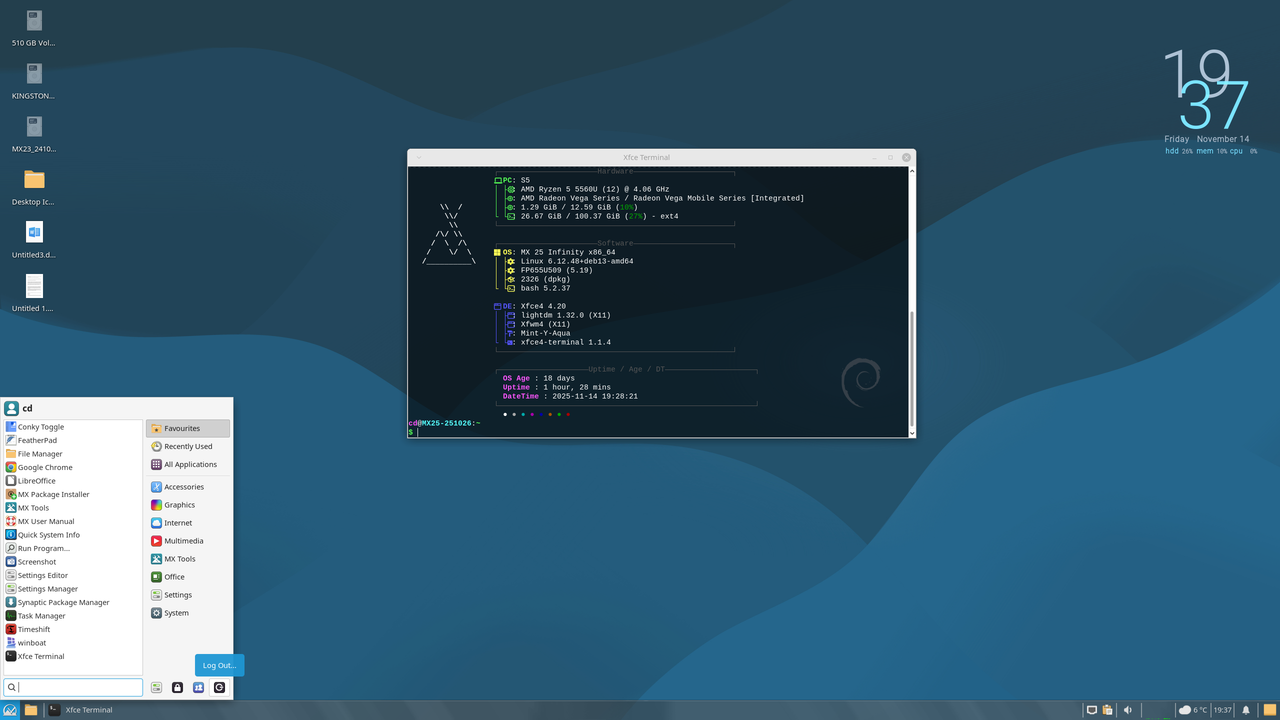Screen dimensions: 1280x720
Task: Open the MX Tools category
Action: pos(188,559)
